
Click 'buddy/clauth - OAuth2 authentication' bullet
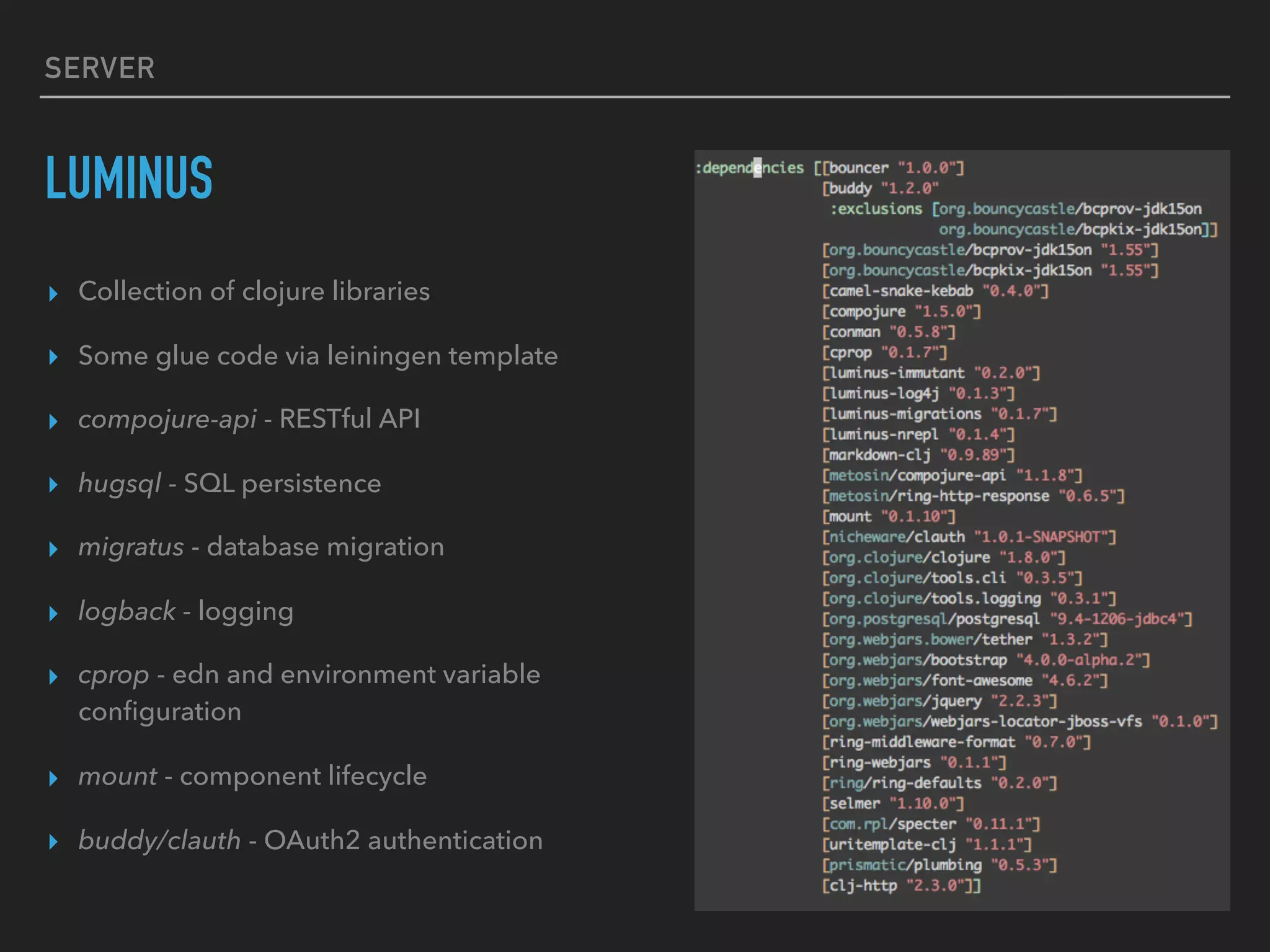pos(310,841)
